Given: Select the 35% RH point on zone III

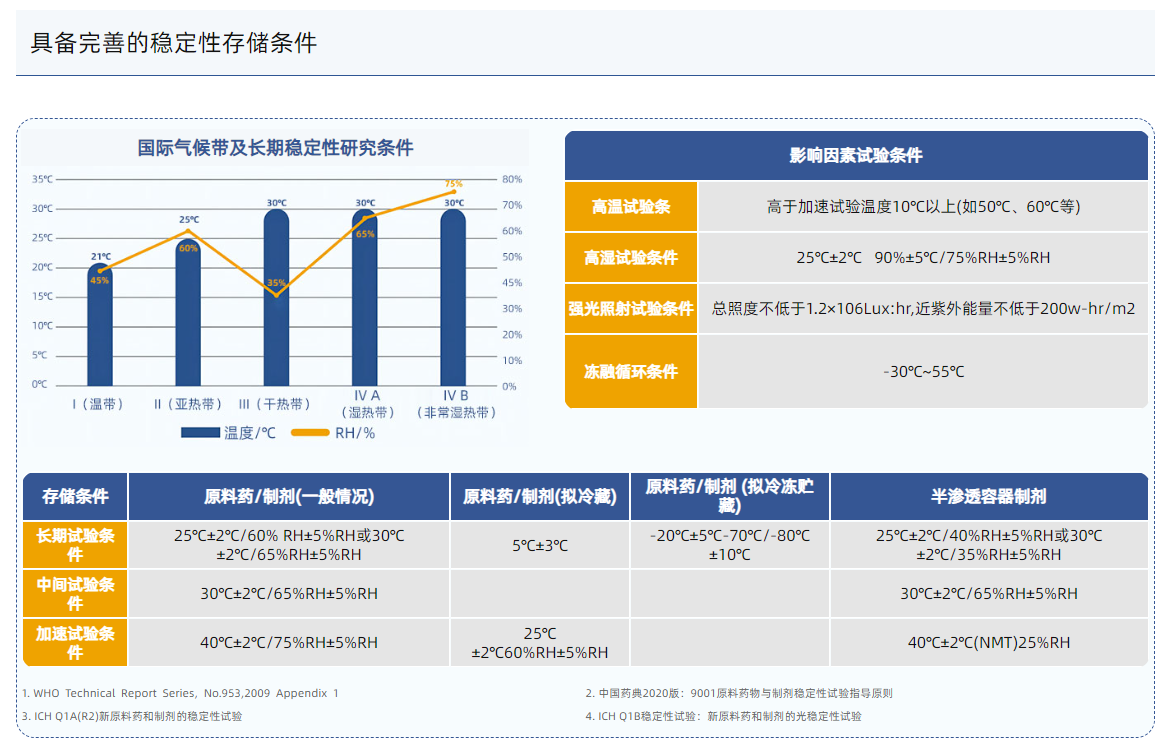Looking at the screenshot, I should (x=276, y=292).
